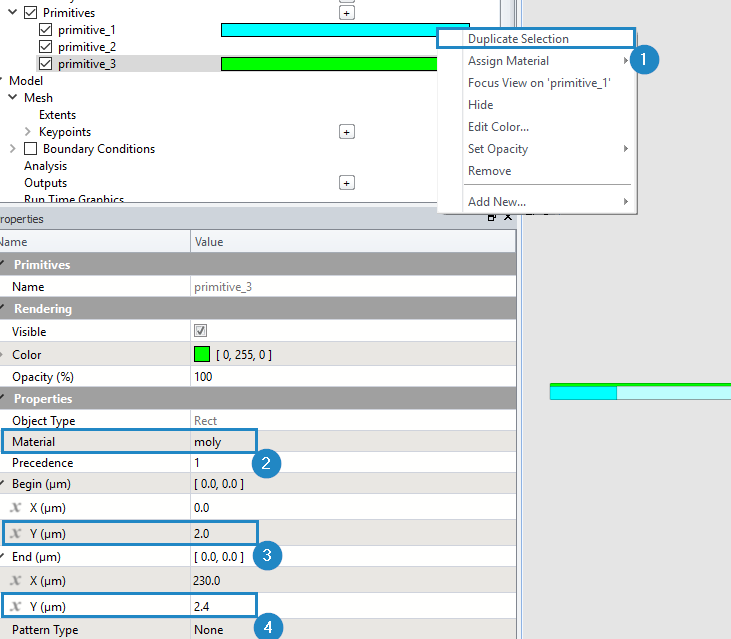Select the Analysis tree item
731x639 pixels.
click(x=46, y=166)
